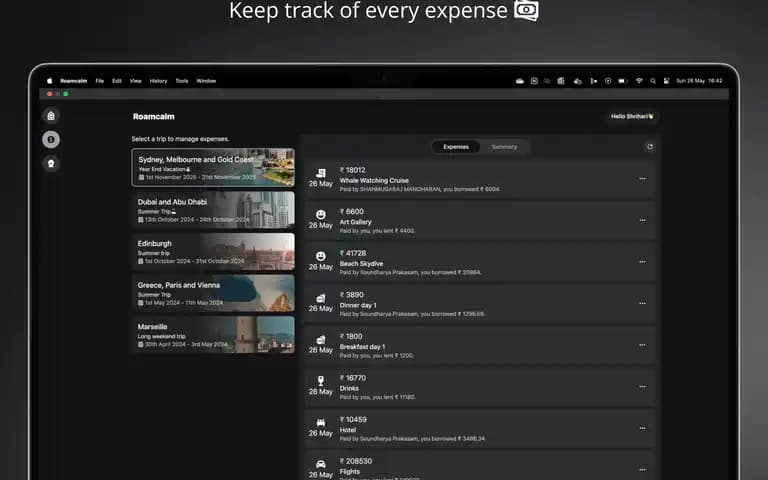The height and width of the screenshot is (480, 768).
Task: Open the Apple menu
Action: (x=49, y=81)
